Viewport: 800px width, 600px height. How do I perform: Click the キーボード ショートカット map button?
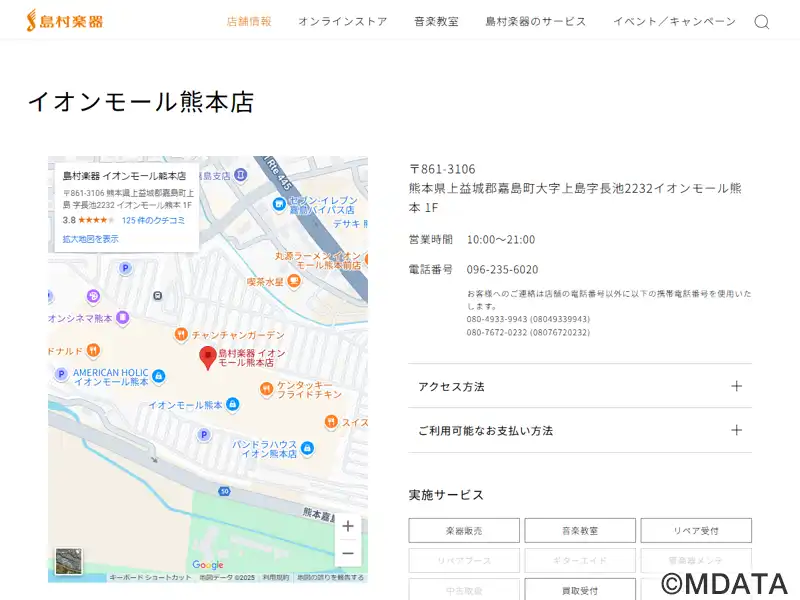point(150,578)
